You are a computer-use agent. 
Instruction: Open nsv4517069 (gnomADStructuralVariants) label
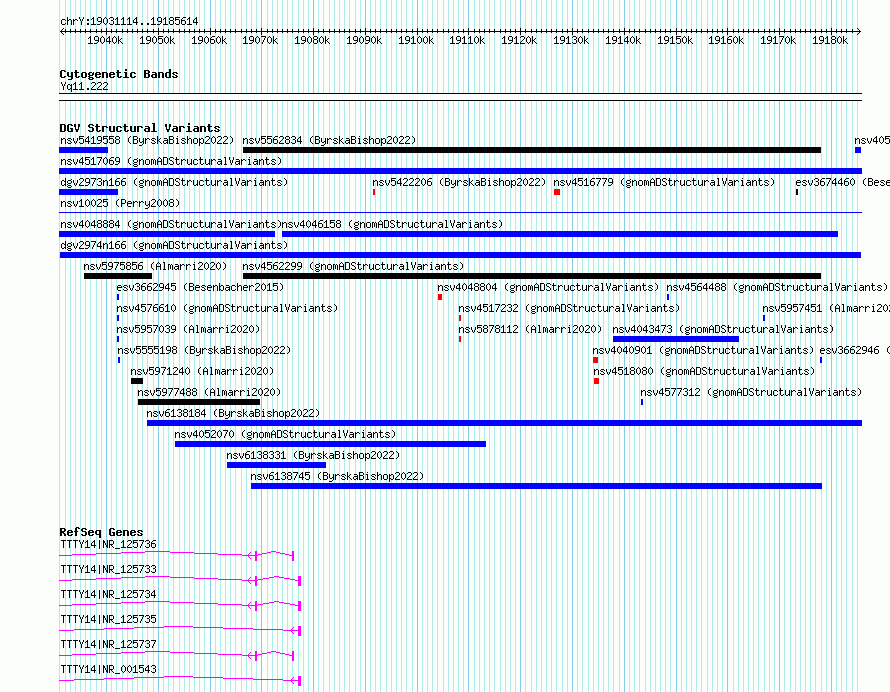click(x=171, y=161)
